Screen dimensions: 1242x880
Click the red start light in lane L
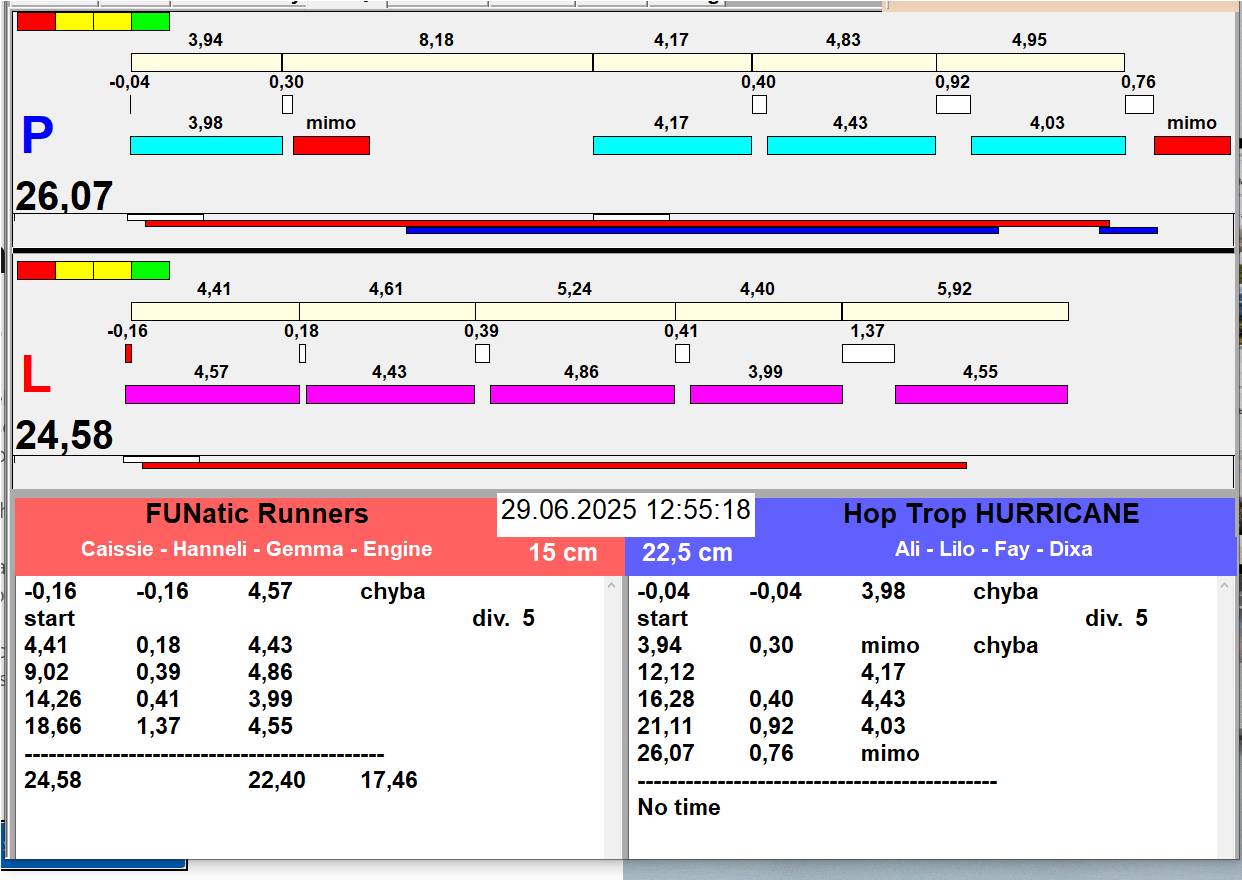point(36,270)
